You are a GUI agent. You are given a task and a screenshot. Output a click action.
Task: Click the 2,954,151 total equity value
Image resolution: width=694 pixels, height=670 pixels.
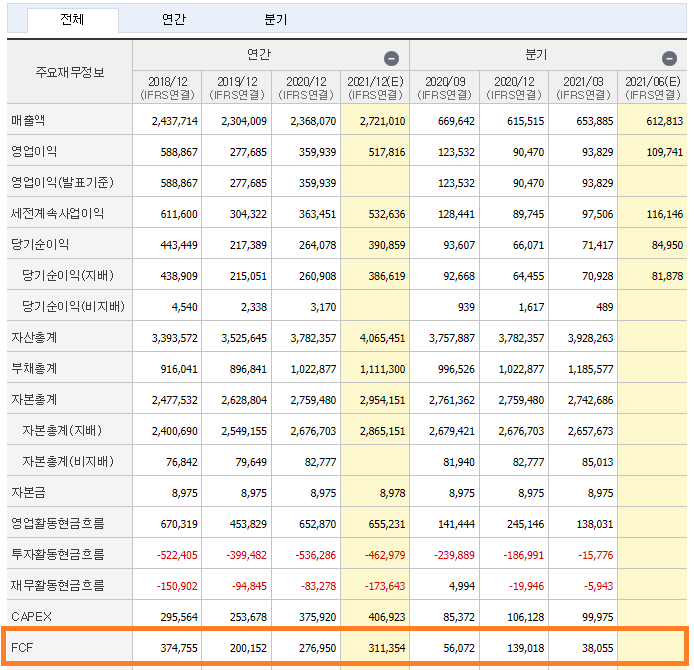pyautogui.click(x=382, y=400)
